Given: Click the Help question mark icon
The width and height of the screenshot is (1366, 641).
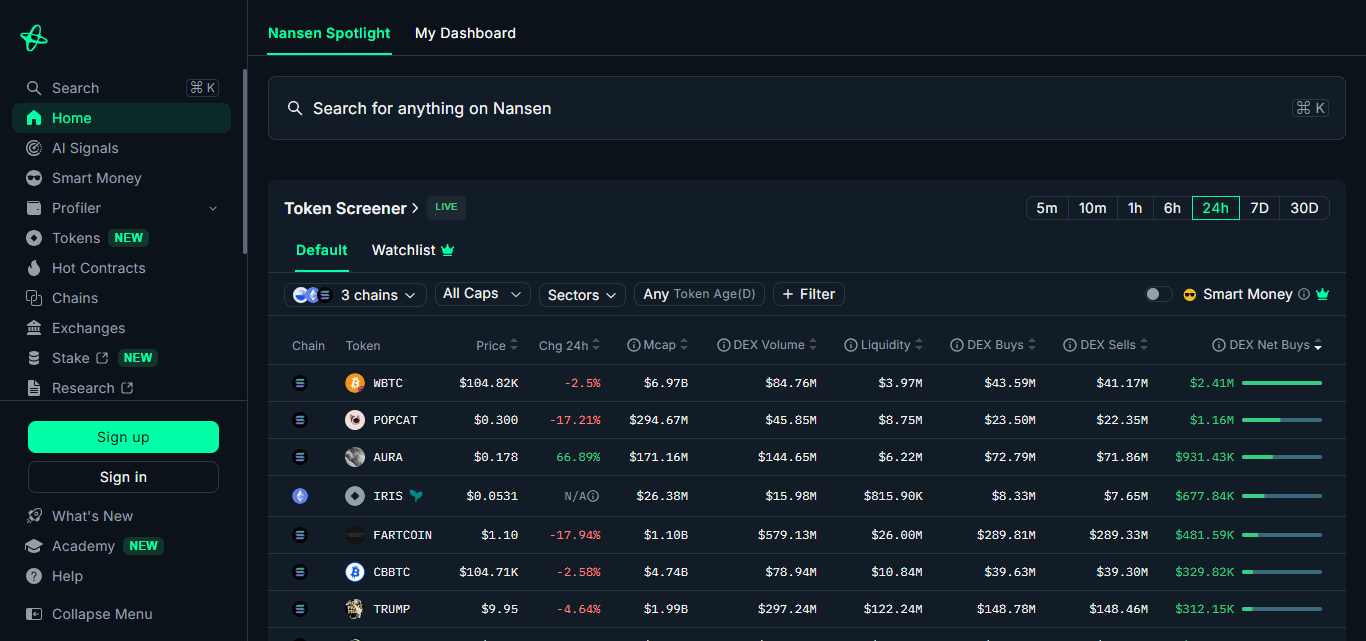Looking at the screenshot, I should click(x=34, y=576).
